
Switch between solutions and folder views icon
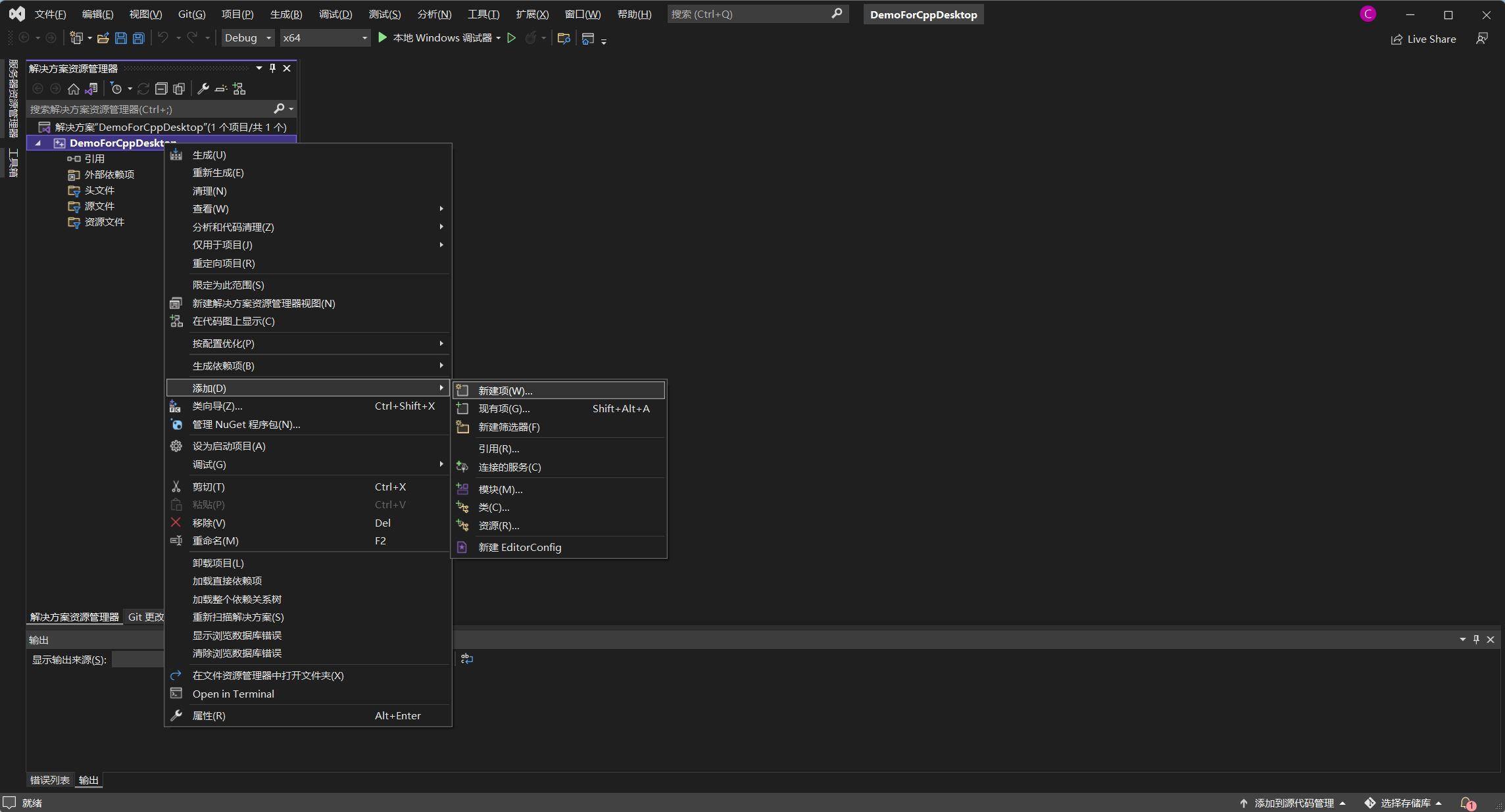pos(91,89)
